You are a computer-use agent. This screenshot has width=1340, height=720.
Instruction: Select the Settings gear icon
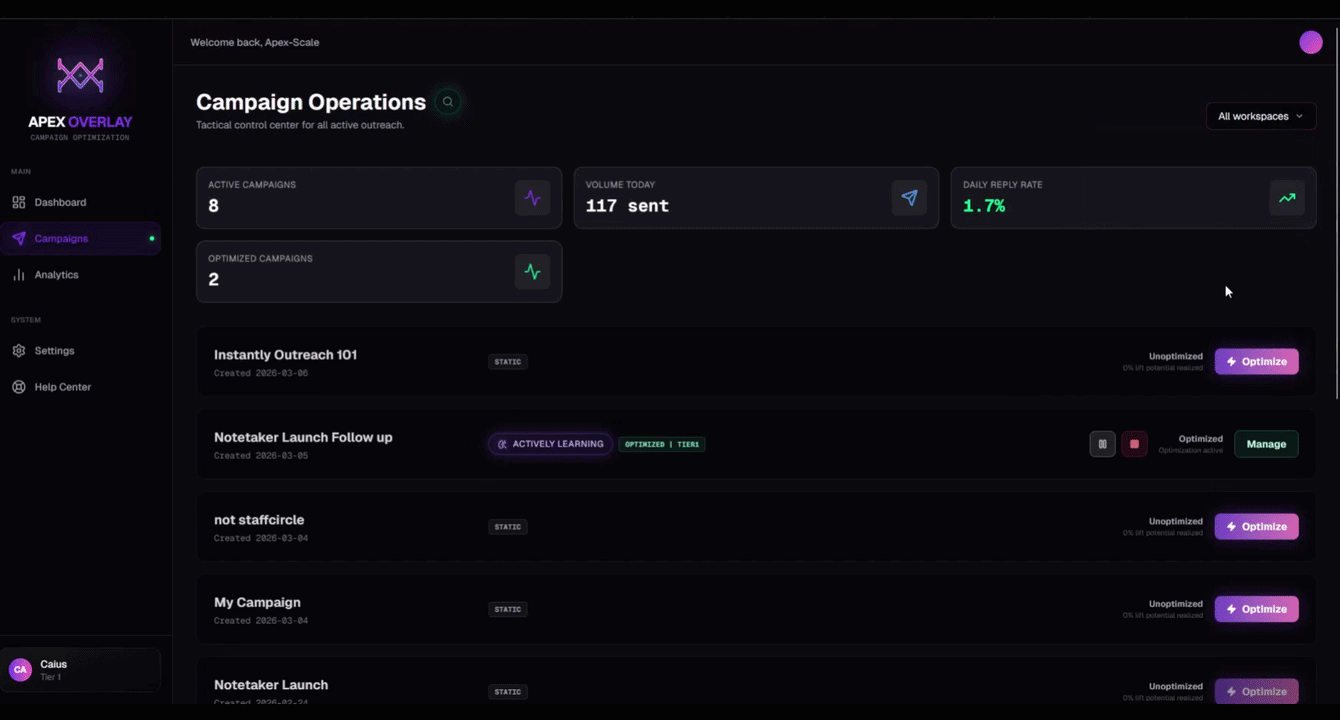click(17, 350)
